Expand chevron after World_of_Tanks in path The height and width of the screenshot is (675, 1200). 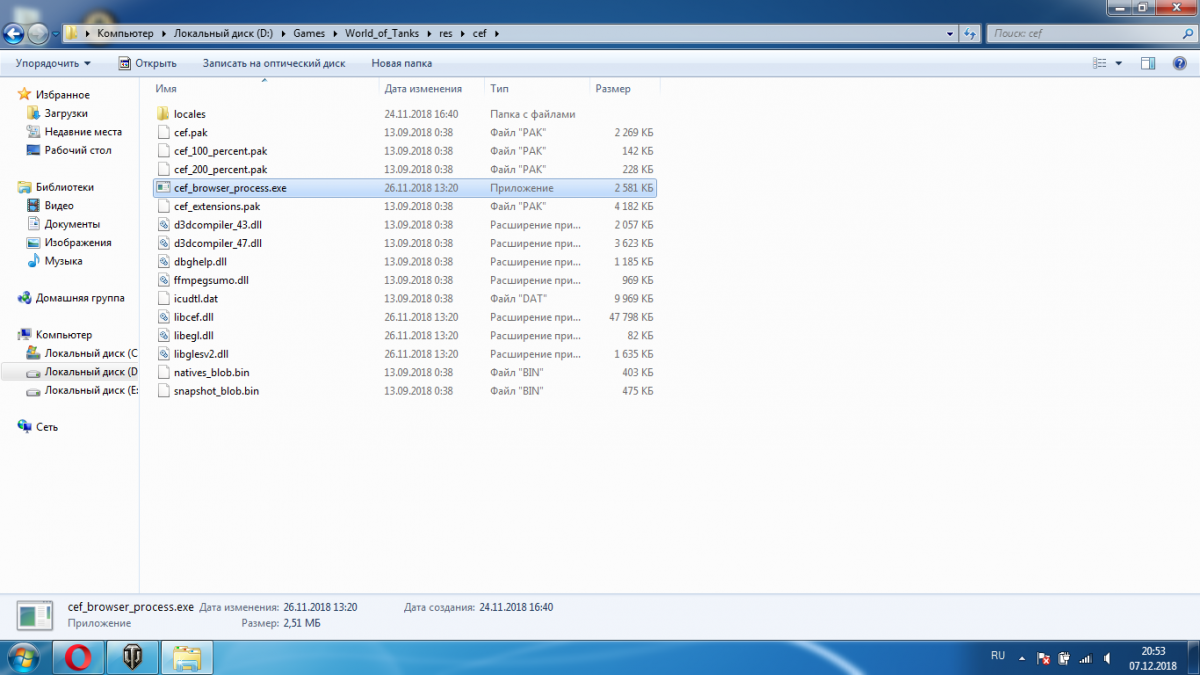click(430, 33)
